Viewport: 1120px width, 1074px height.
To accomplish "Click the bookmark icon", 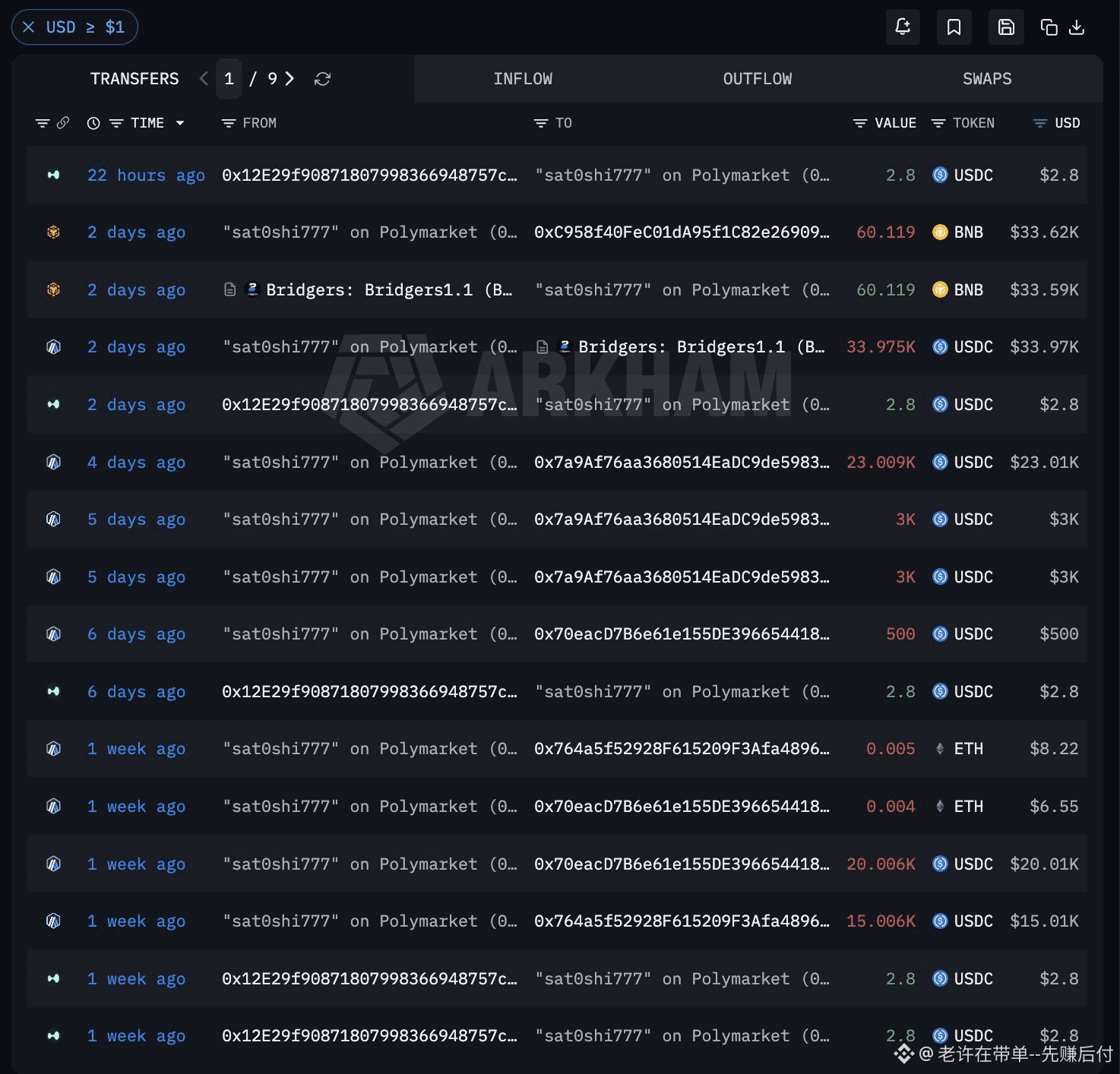I will (954, 27).
